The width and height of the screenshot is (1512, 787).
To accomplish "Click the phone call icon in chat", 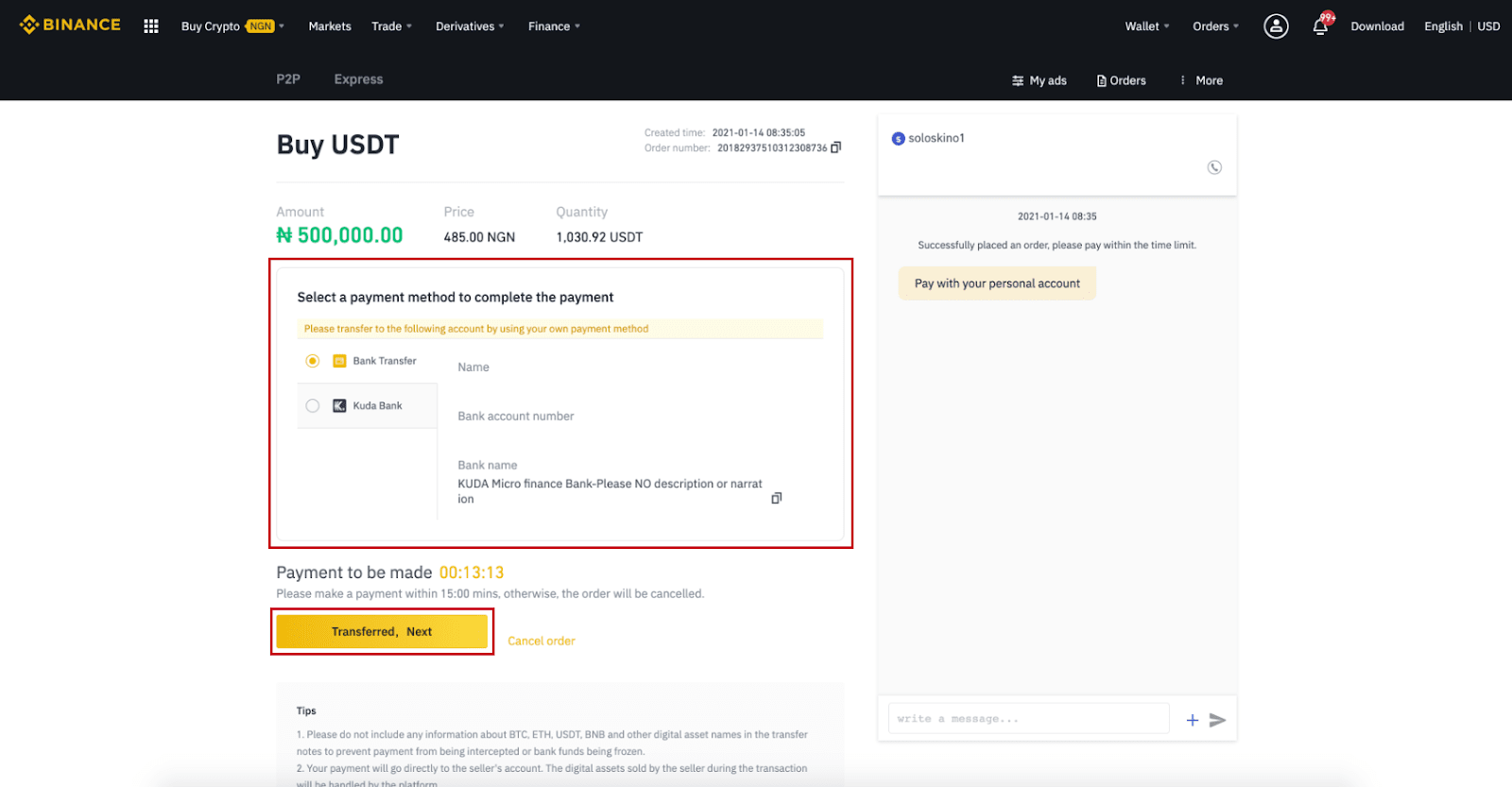I will pos(1214,167).
